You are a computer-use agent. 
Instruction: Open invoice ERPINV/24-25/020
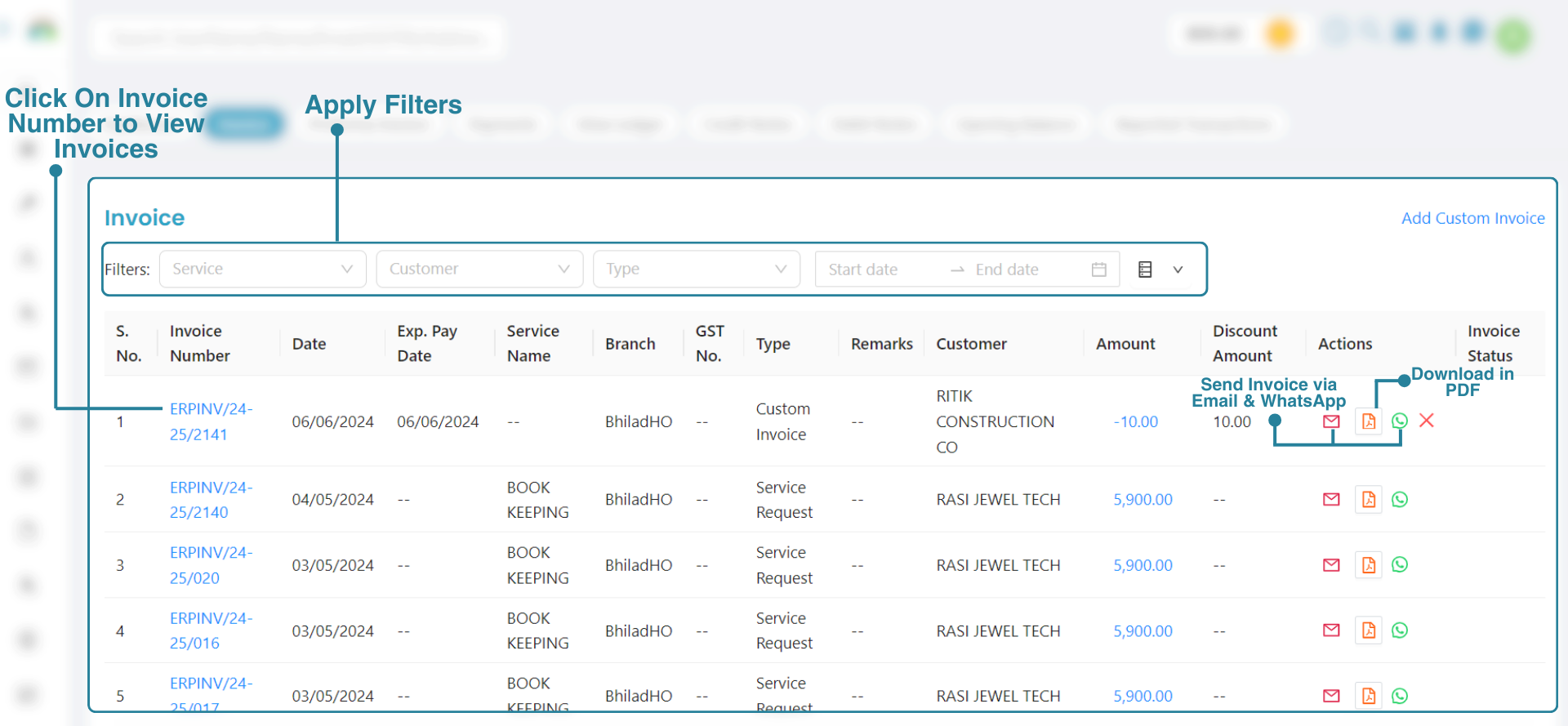(212, 565)
